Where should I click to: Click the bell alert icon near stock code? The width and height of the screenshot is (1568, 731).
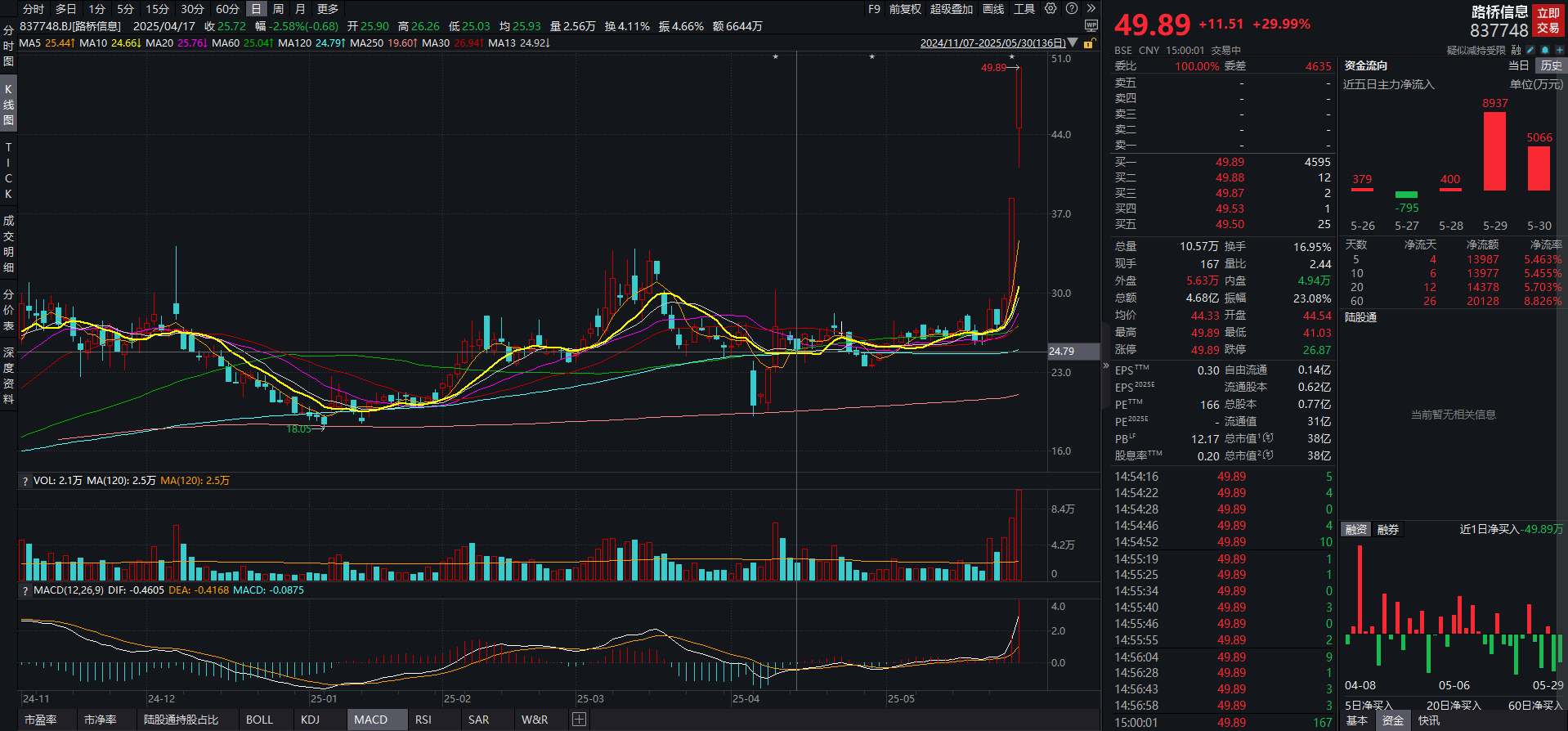[x=1544, y=51]
